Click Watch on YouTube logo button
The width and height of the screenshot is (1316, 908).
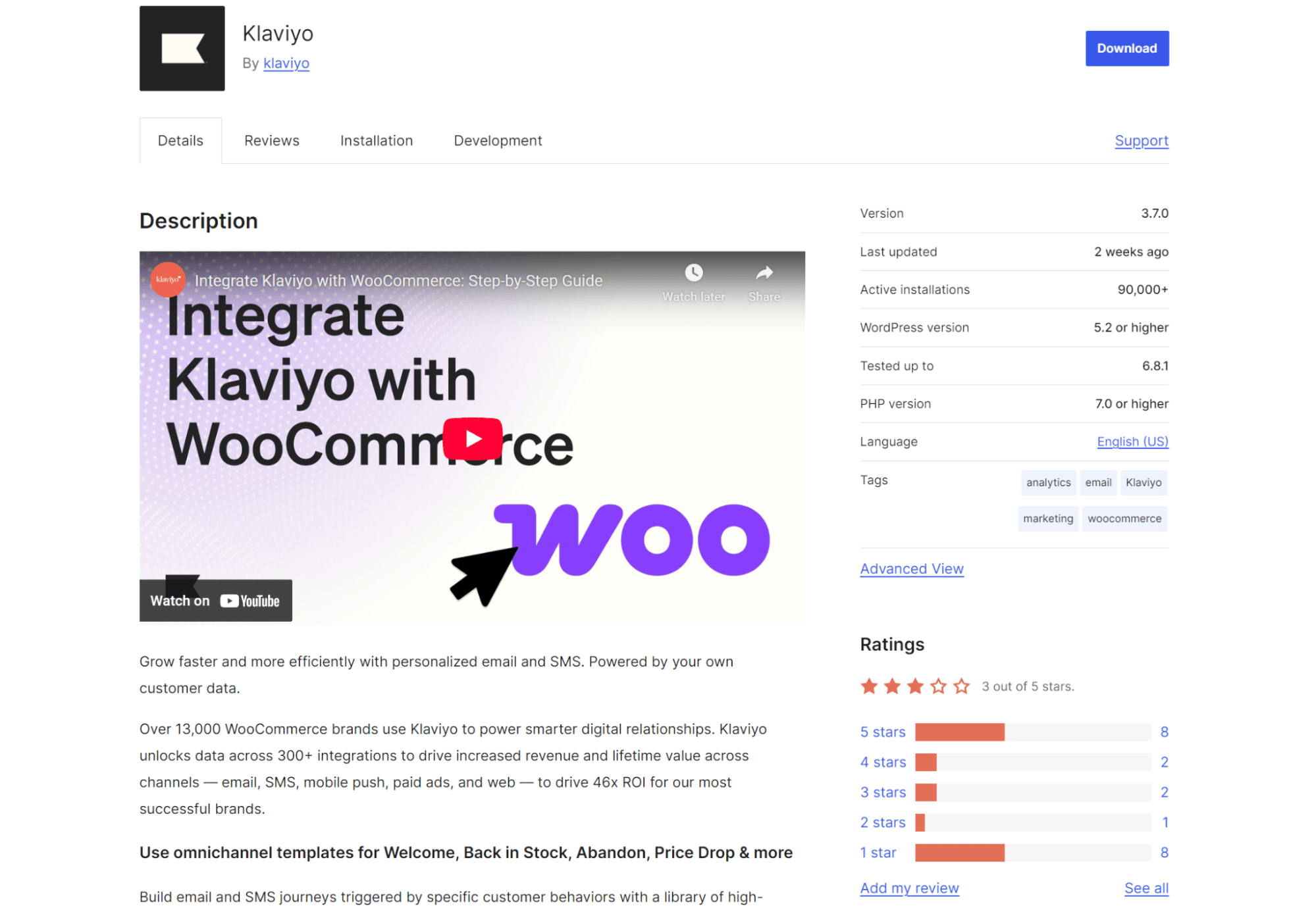click(x=215, y=600)
